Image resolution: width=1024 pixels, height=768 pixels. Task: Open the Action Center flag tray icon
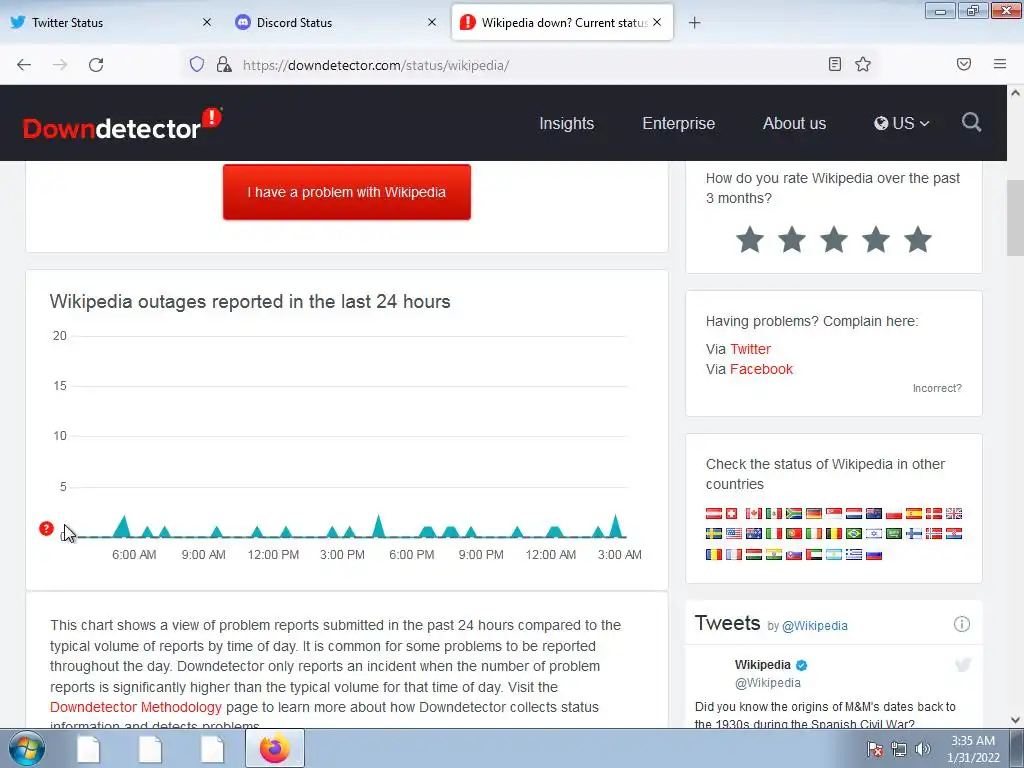click(875, 749)
